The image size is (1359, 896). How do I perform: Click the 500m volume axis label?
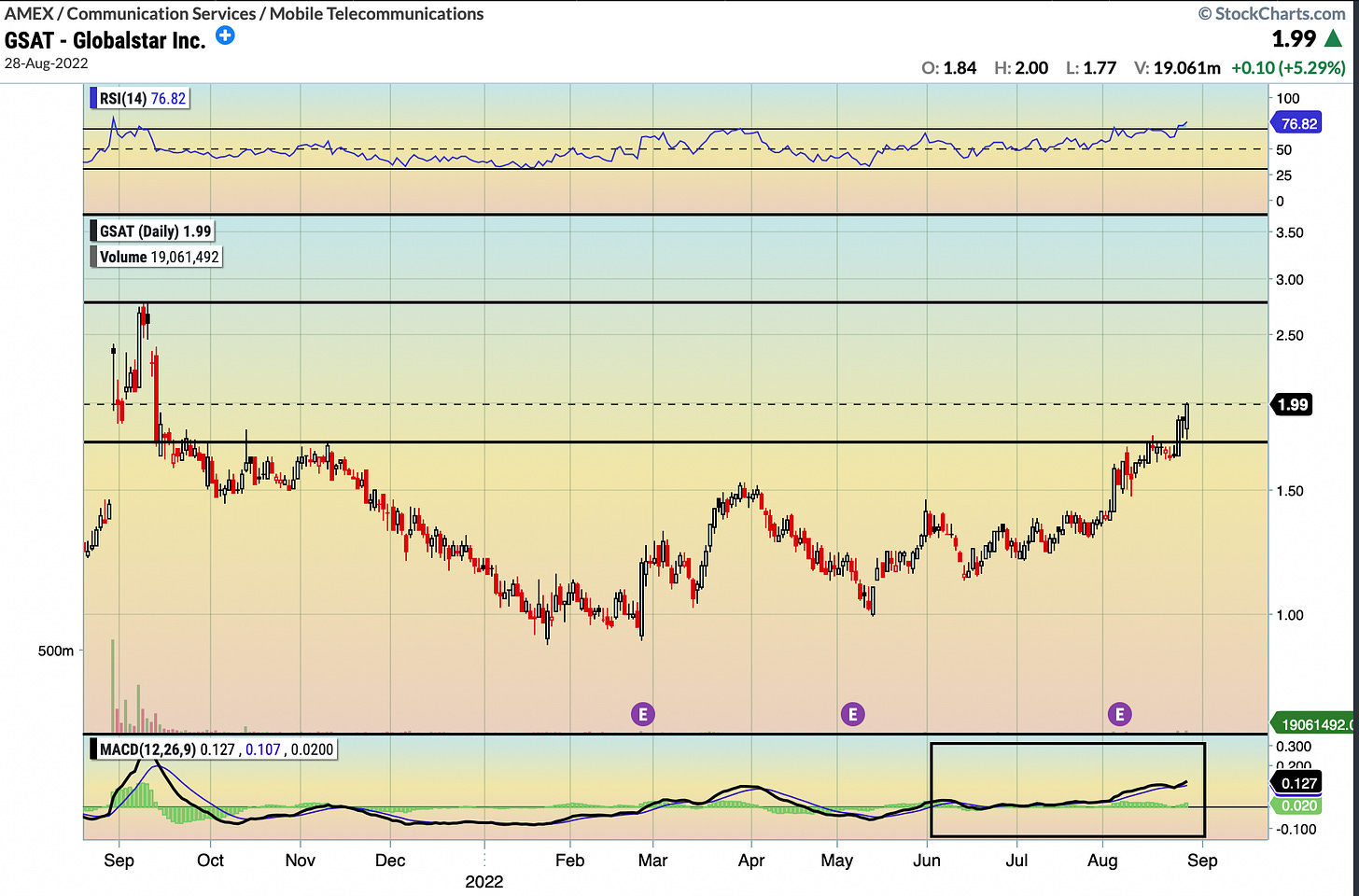point(56,651)
